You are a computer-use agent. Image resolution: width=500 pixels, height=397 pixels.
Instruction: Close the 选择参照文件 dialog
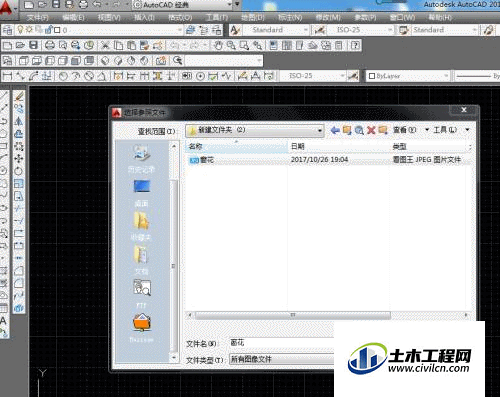pyautogui.click(x=464, y=110)
